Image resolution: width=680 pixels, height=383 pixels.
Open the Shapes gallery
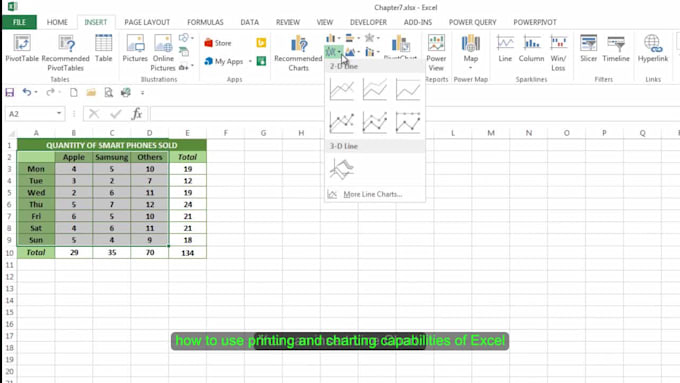(x=186, y=38)
